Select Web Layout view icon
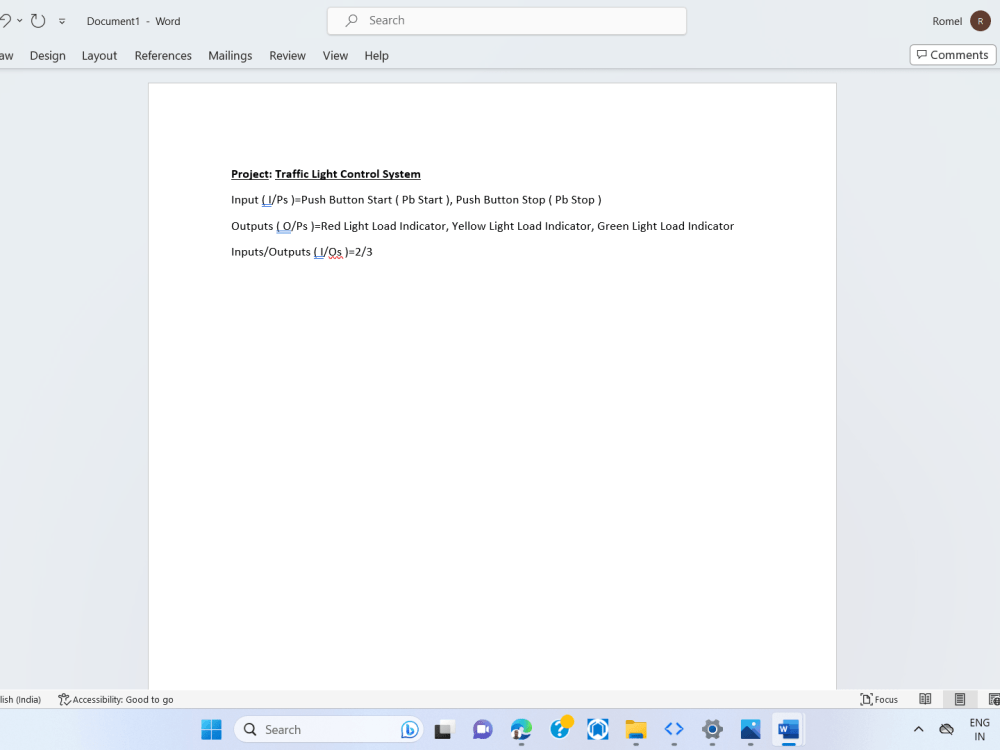The height and width of the screenshot is (750, 1000). (993, 699)
